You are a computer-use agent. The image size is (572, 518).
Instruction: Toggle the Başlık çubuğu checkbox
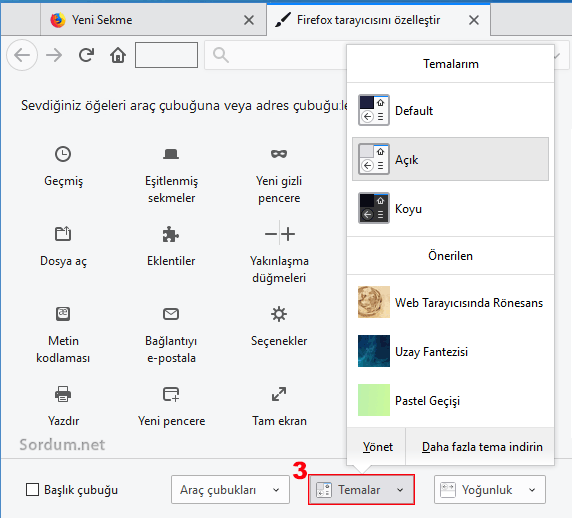click(32, 490)
